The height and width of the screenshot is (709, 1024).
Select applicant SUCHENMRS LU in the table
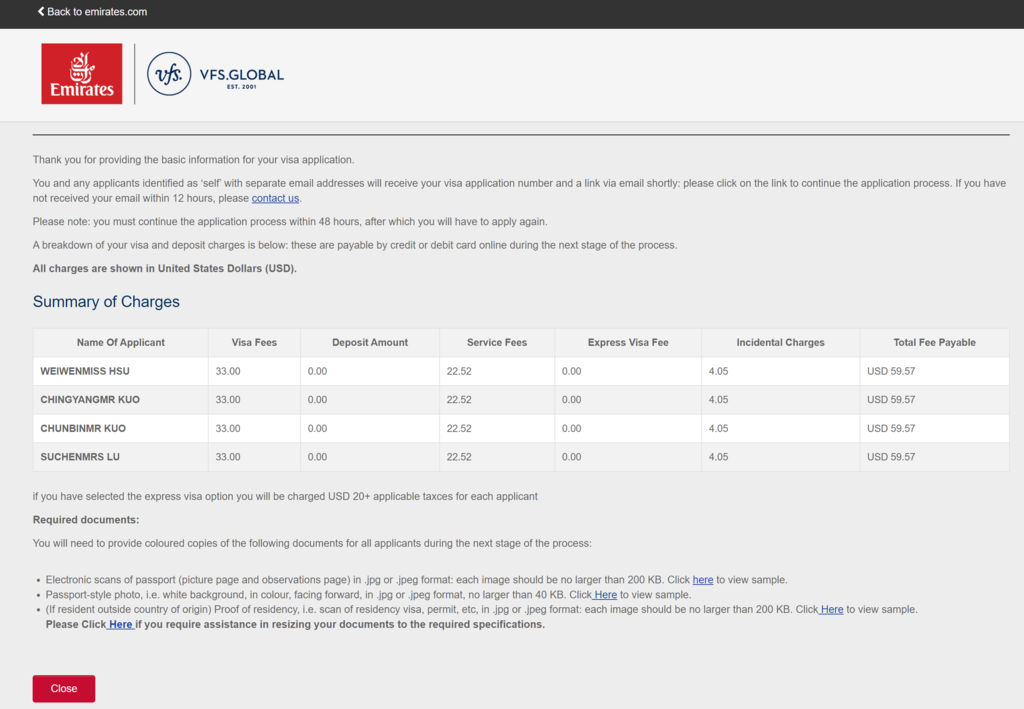80,457
